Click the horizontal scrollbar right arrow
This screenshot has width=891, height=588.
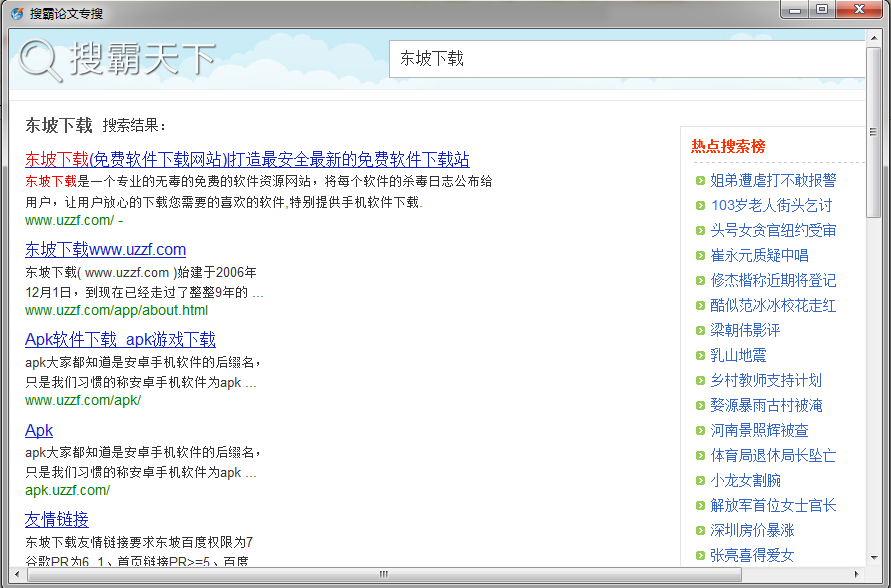(857, 574)
